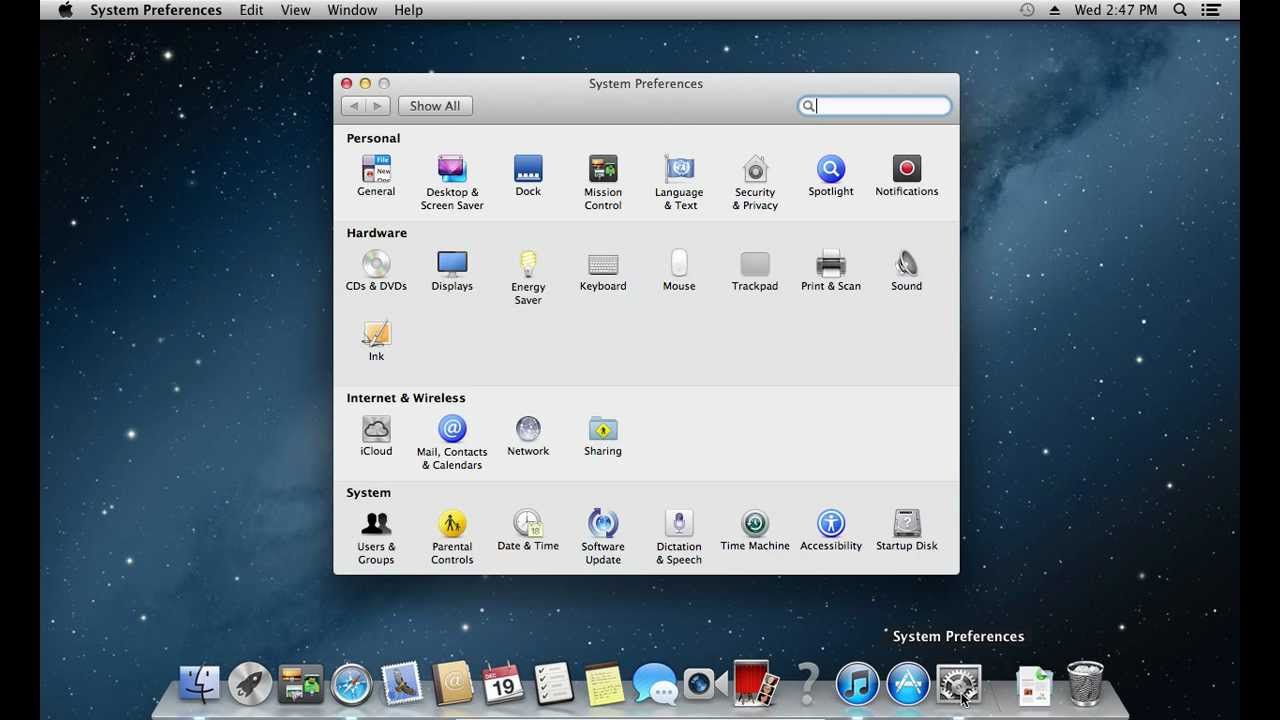The width and height of the screenshot is (1280, 720).
Task: Open the Edit menu
Action: [252, 10]
